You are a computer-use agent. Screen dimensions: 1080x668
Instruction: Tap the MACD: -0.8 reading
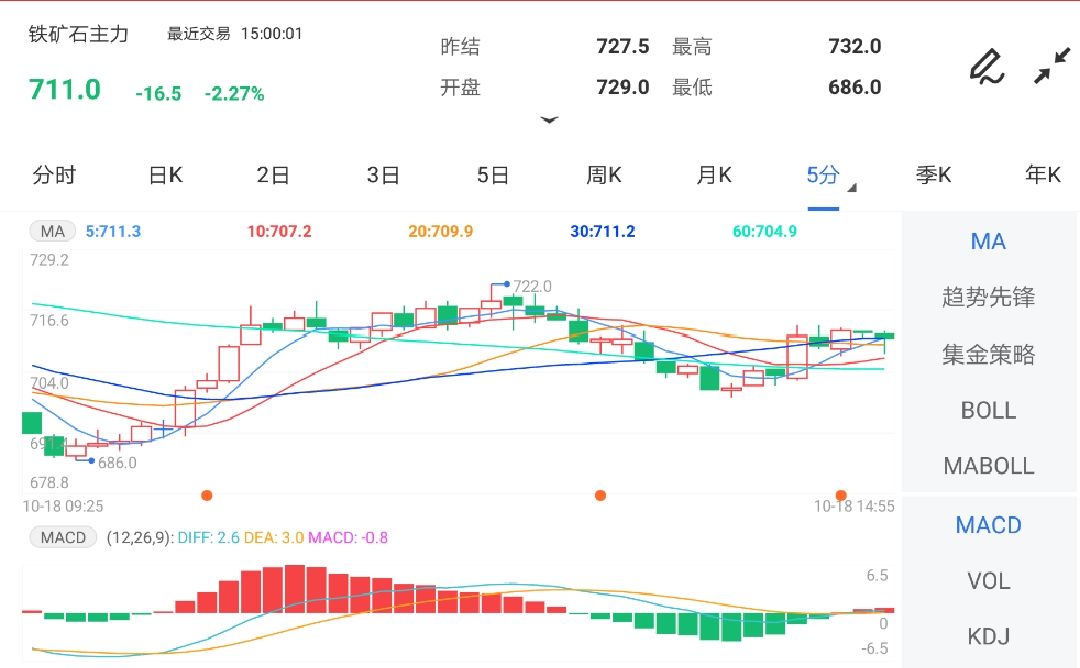coord(348,537)
